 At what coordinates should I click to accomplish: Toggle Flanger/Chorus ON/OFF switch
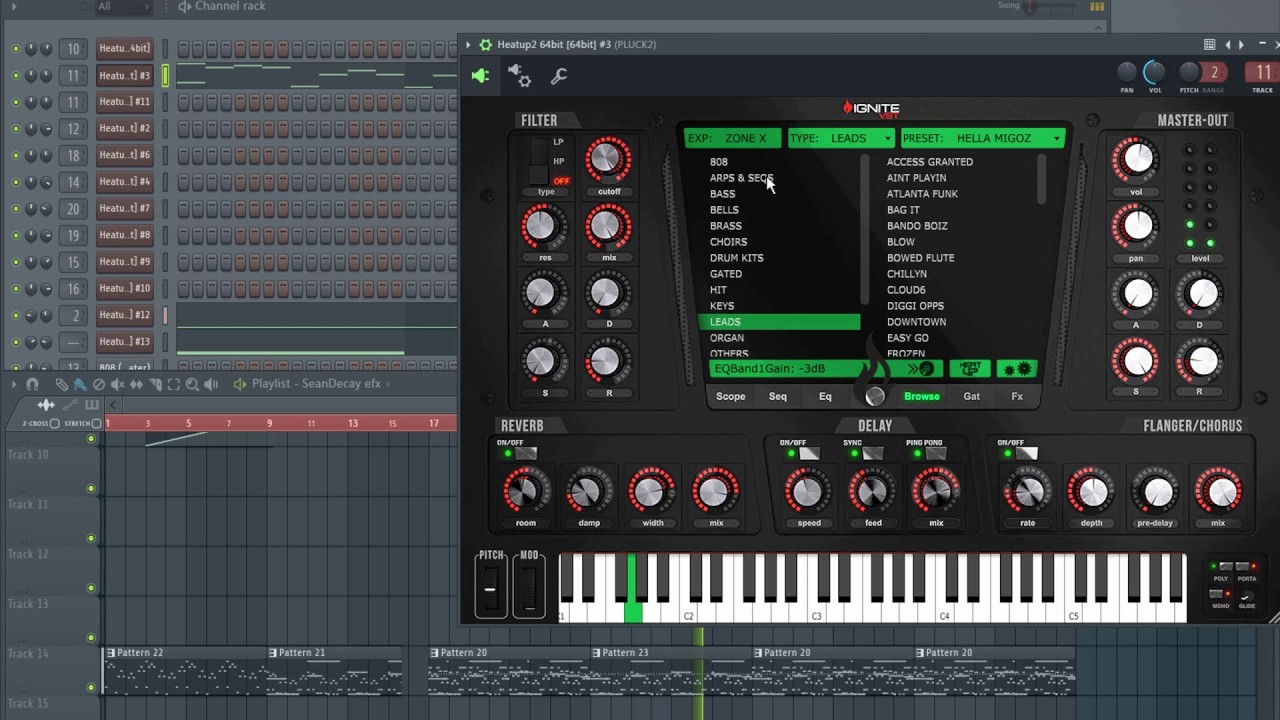(1026, 454)
